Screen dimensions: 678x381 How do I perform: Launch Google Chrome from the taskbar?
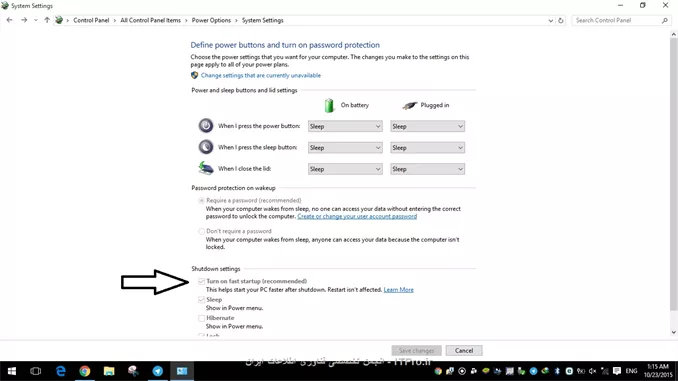[85, 371]
